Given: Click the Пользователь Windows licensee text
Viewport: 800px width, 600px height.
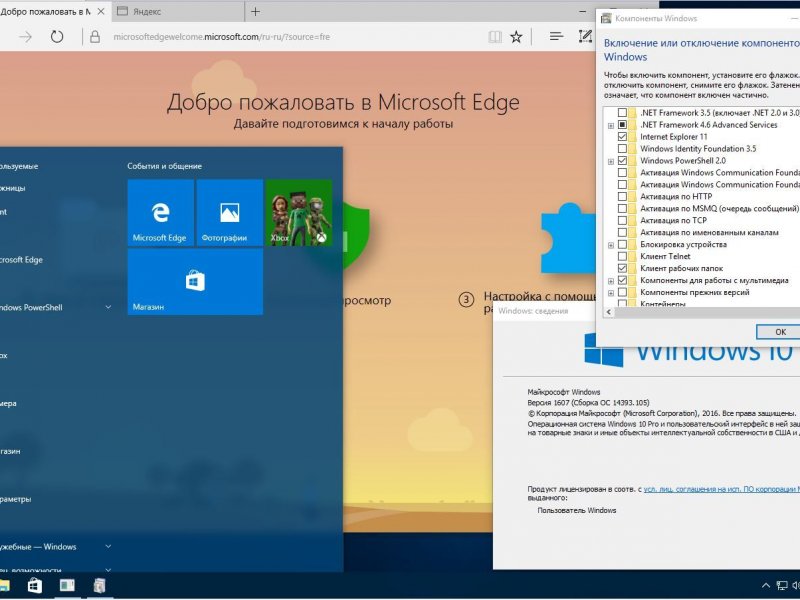Looking at the screenshot, I should click(x=577, y=510).
